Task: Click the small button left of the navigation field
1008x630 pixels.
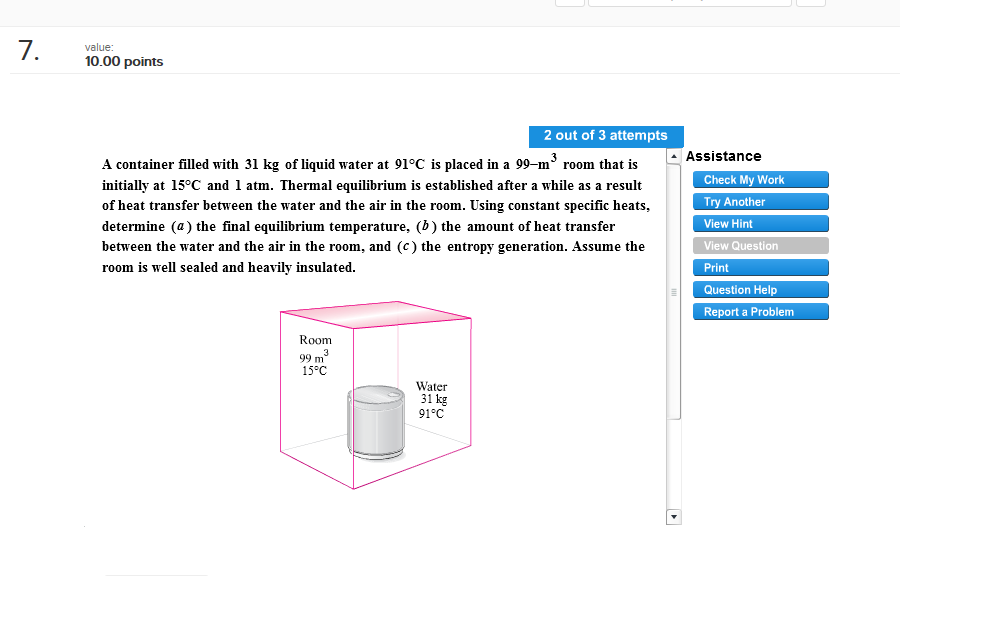Action: tap(569, 3)
